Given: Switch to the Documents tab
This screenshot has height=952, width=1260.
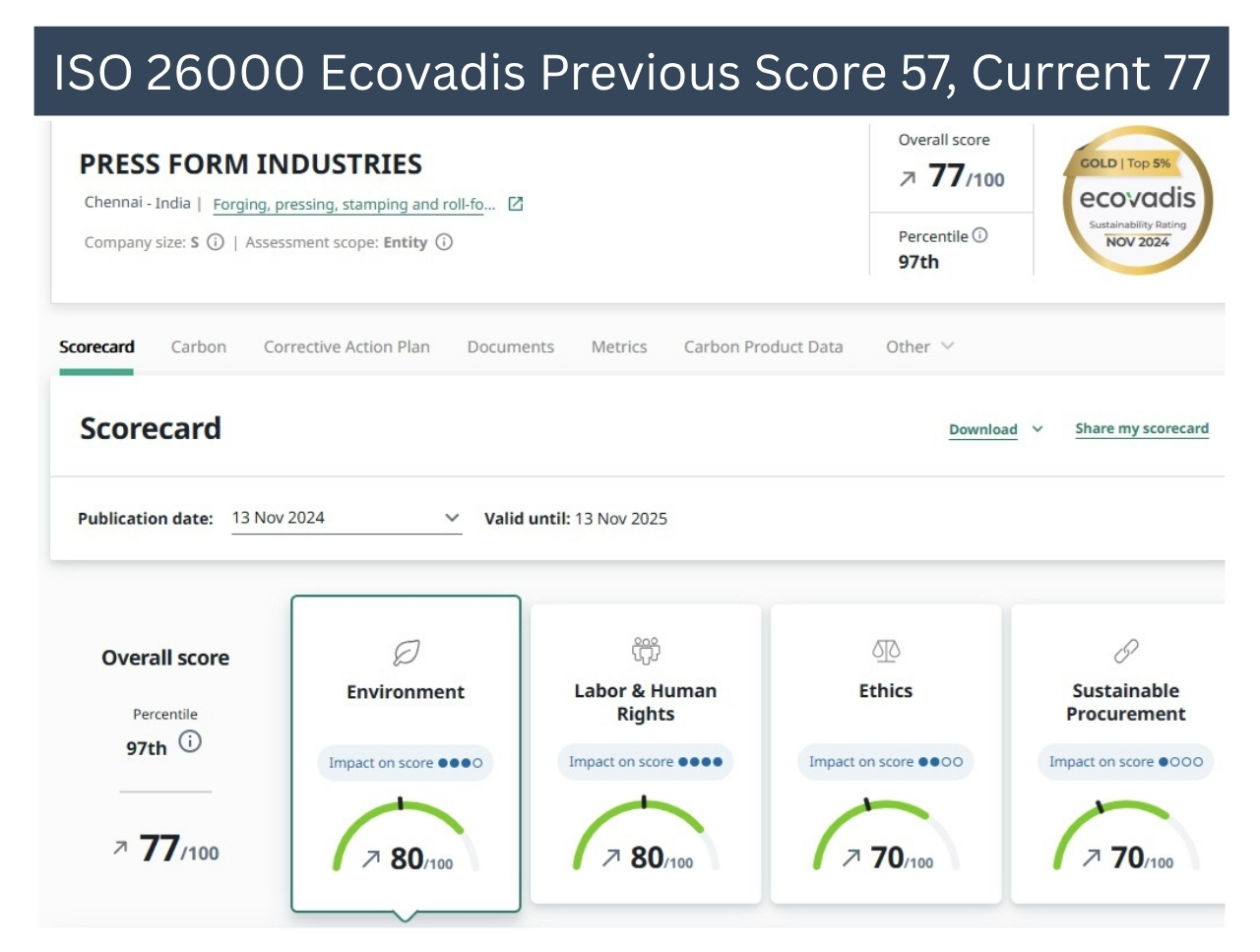Looking at the screenshot, I should 510,348.
